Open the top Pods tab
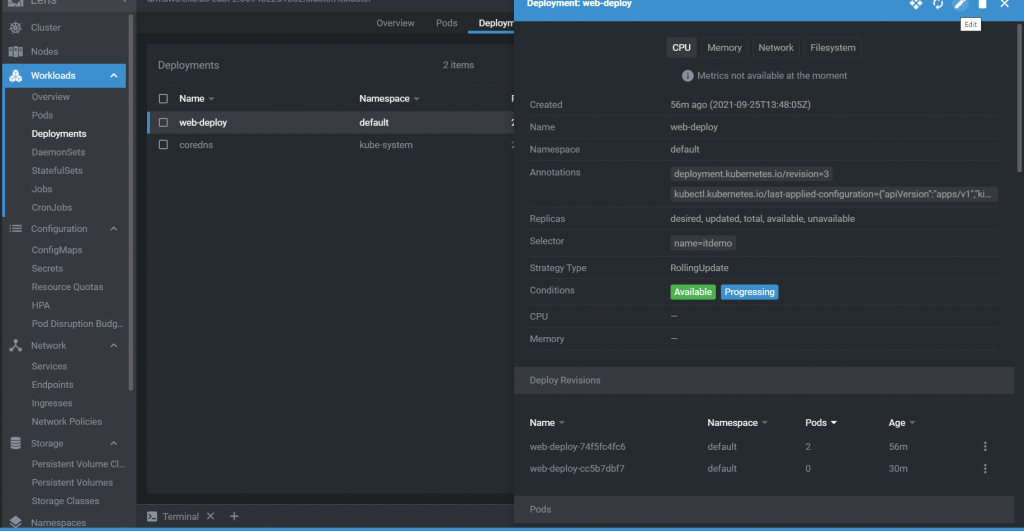Screen dimensions: 1024x531 click(447, 23)
